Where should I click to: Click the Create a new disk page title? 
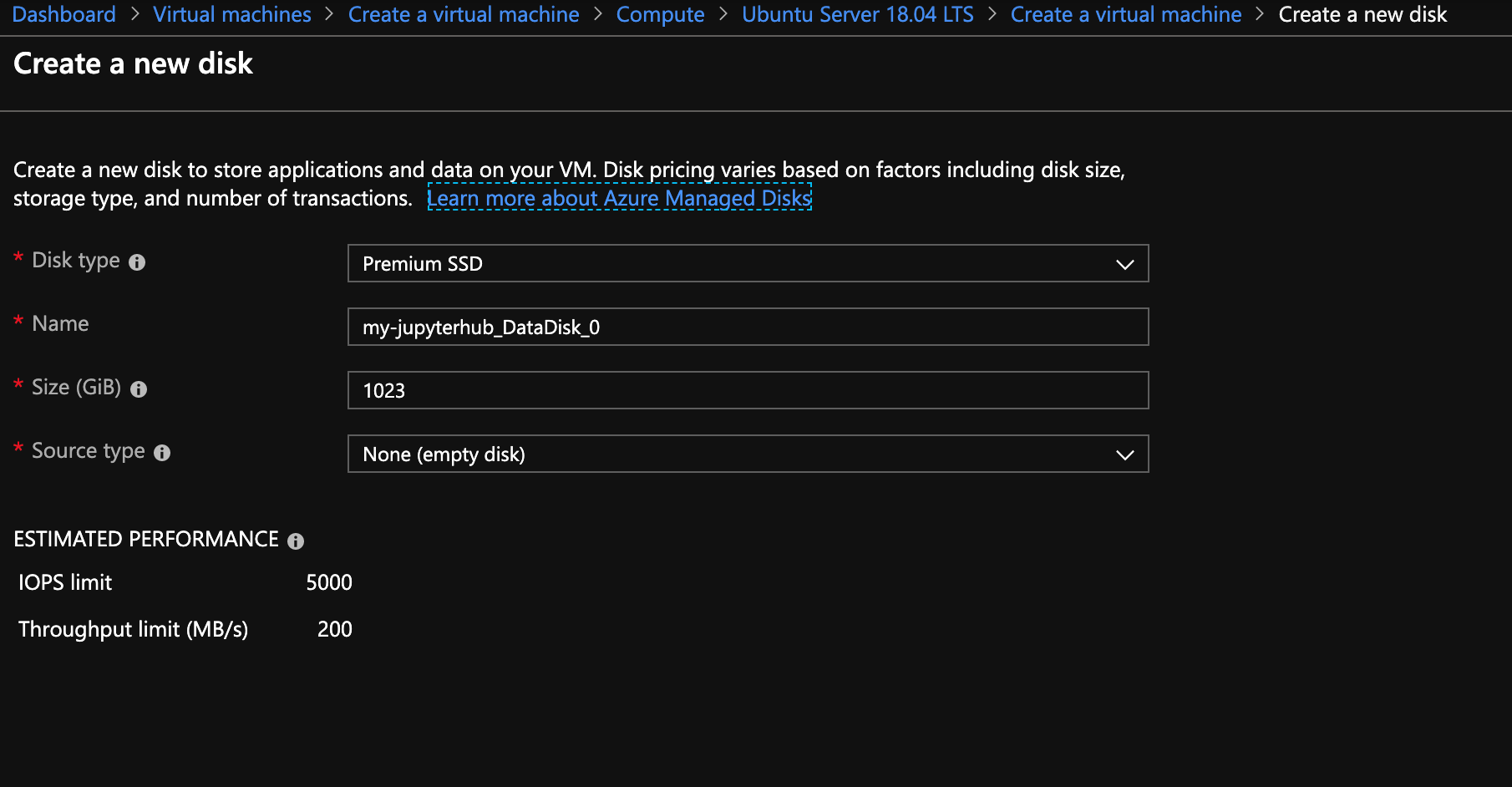[x=134, y=63]
